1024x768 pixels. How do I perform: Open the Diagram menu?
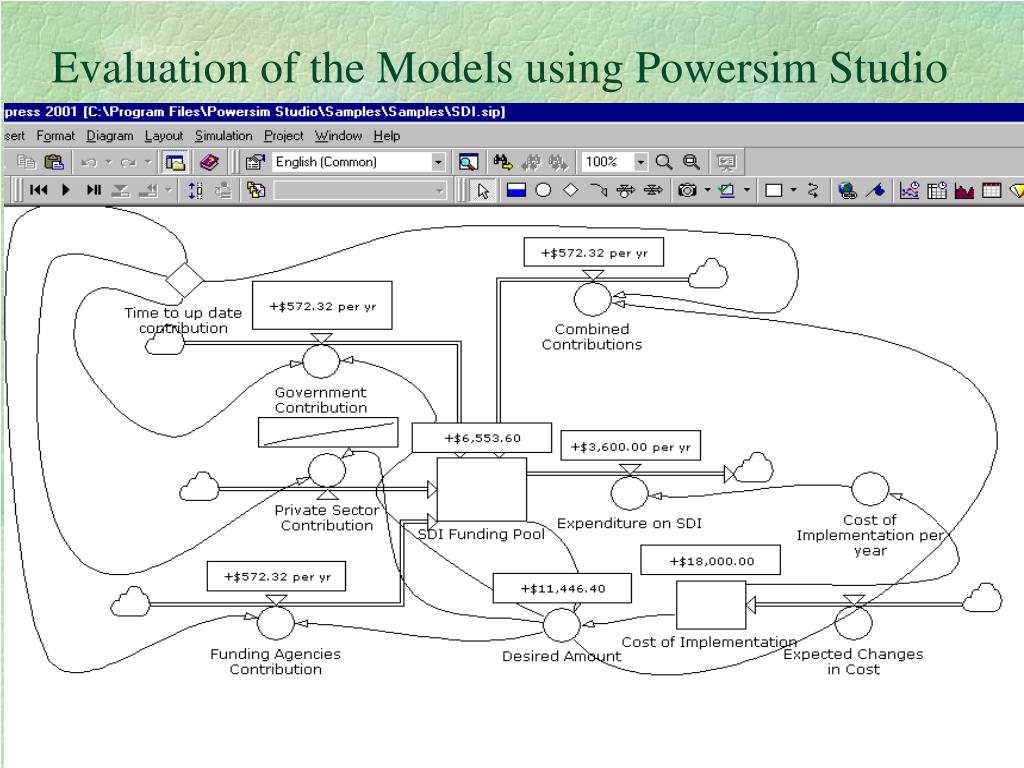click(109, 135)
